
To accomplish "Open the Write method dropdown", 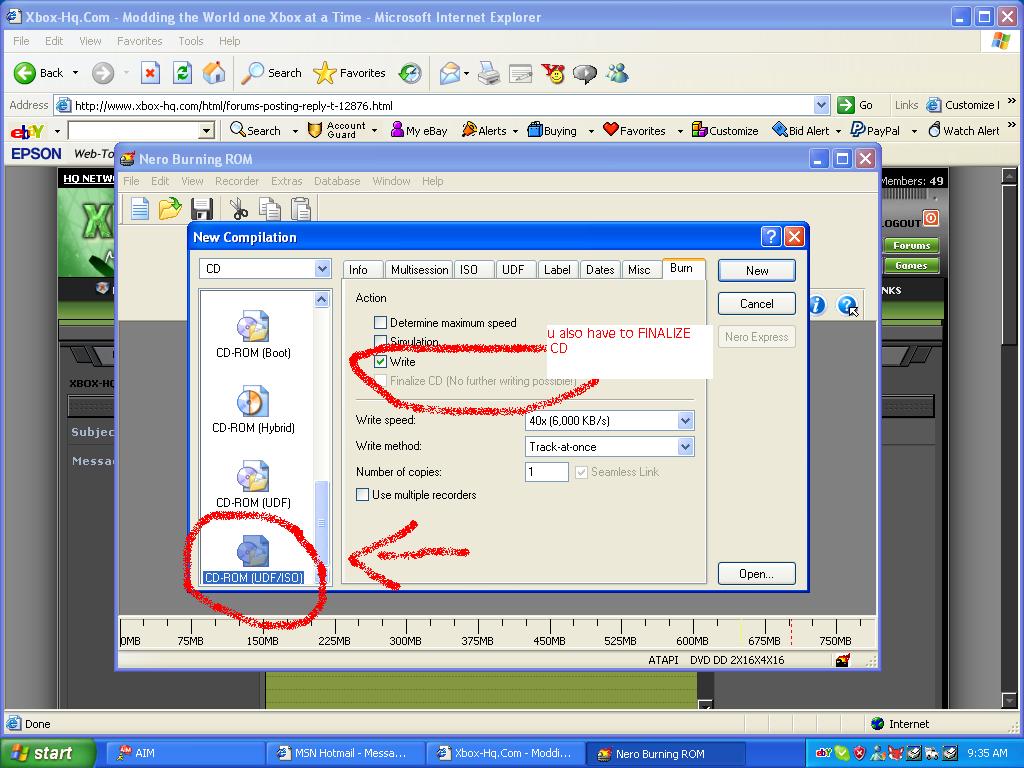I will [x=685, y=447].
